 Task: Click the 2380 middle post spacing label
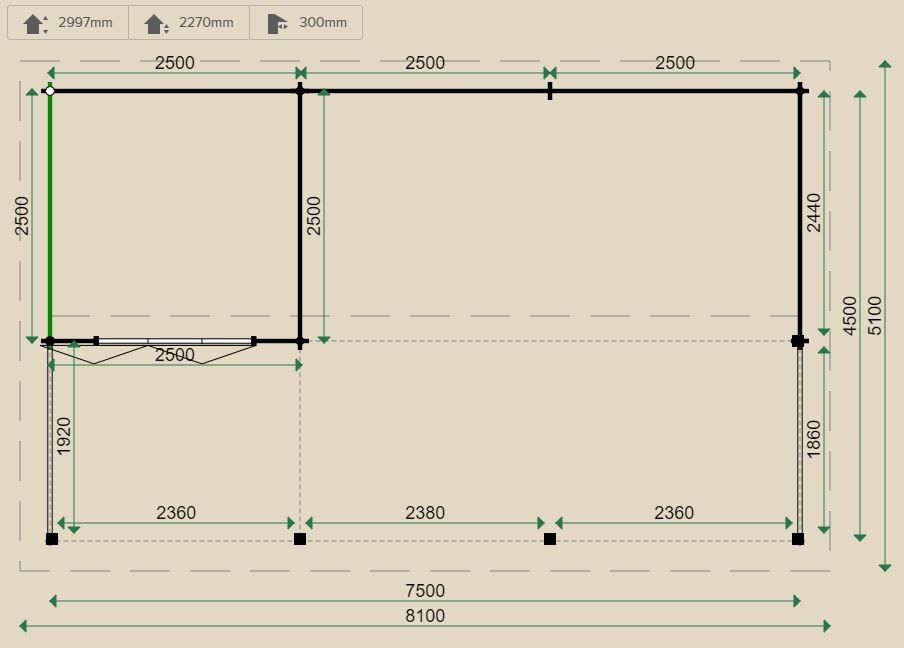425,513
